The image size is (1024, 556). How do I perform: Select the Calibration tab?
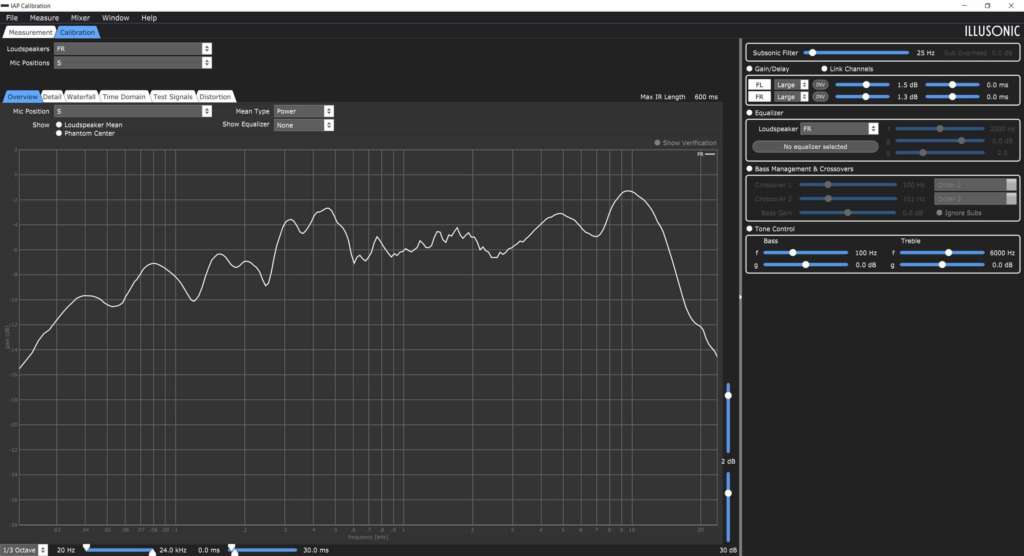(x=77, y=32)
